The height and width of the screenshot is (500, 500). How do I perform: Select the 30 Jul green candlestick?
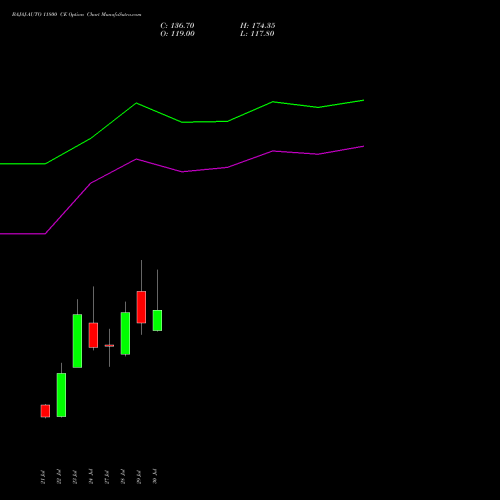pos(157,320)
